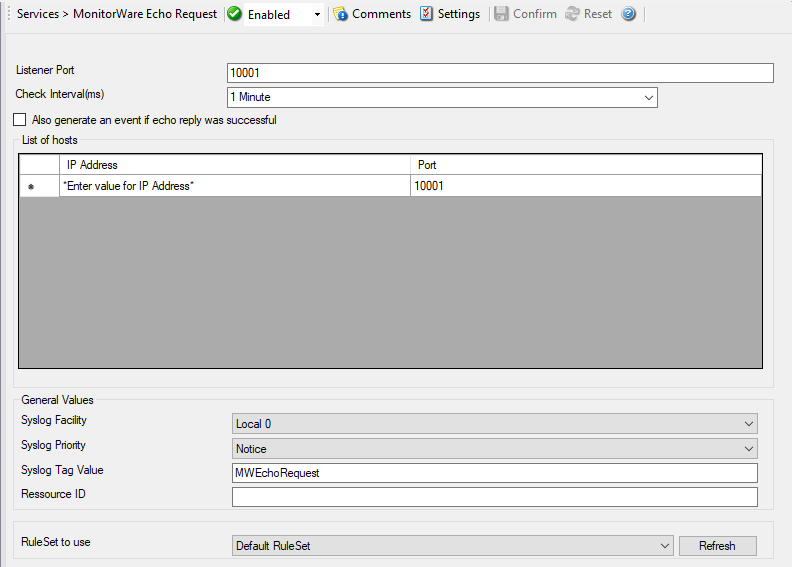Click the Reset refresh arrows icon
792x567 pixels.
click(573, 14)
